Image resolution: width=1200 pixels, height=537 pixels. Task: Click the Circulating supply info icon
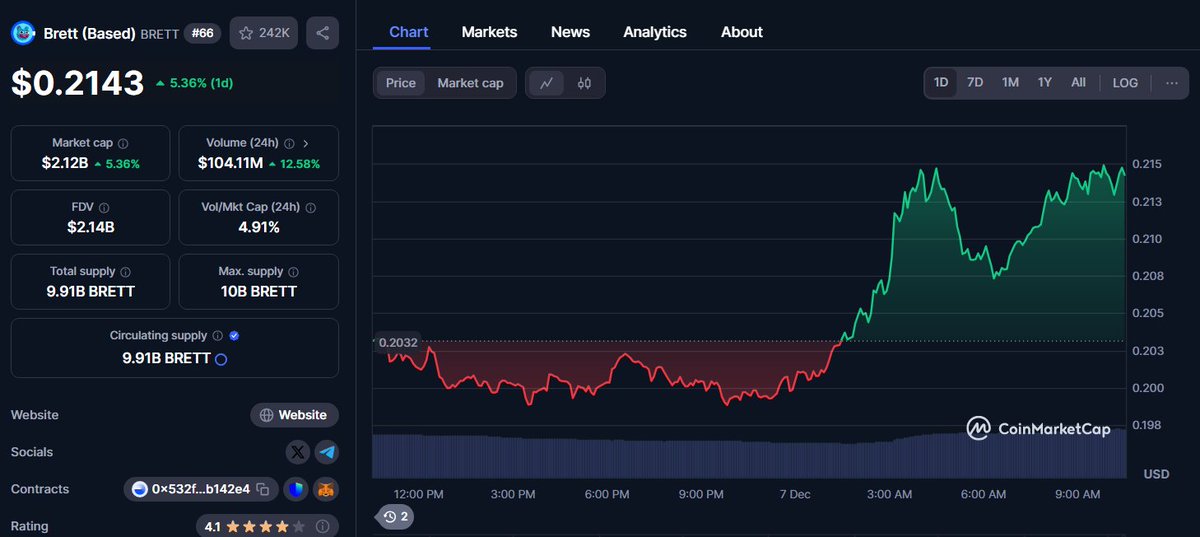[217, 336]
